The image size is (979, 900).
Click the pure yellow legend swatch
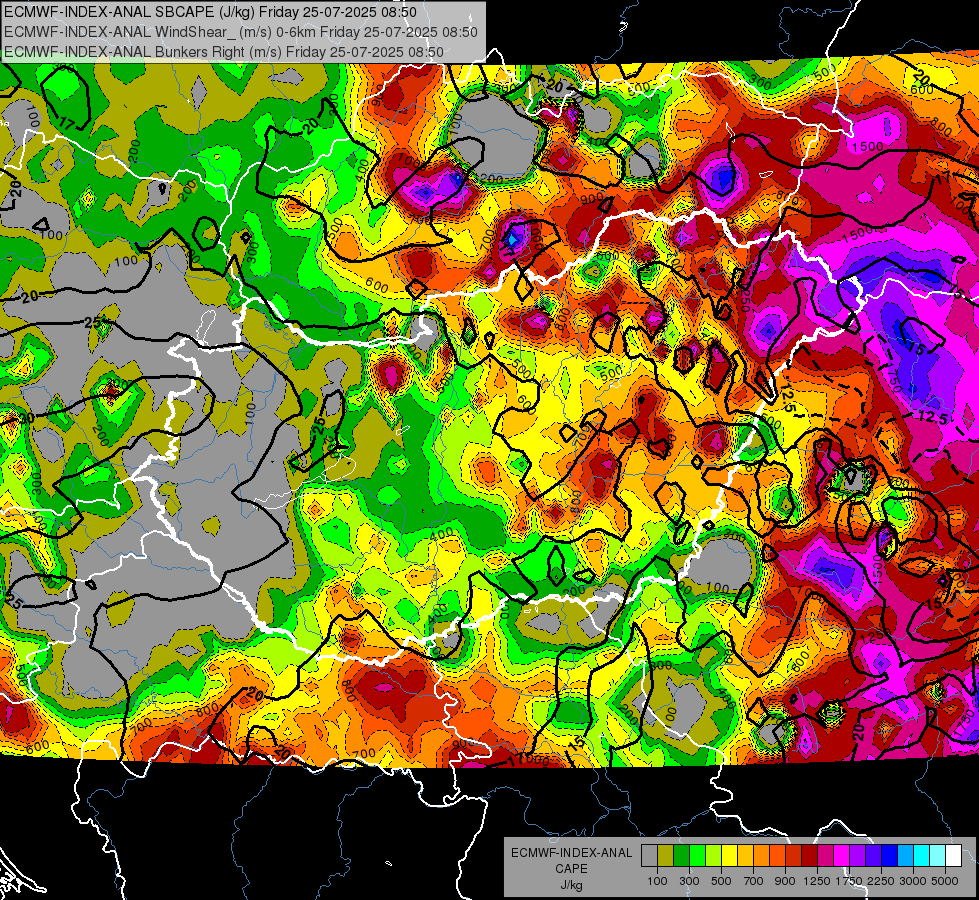tap(729, 855)
